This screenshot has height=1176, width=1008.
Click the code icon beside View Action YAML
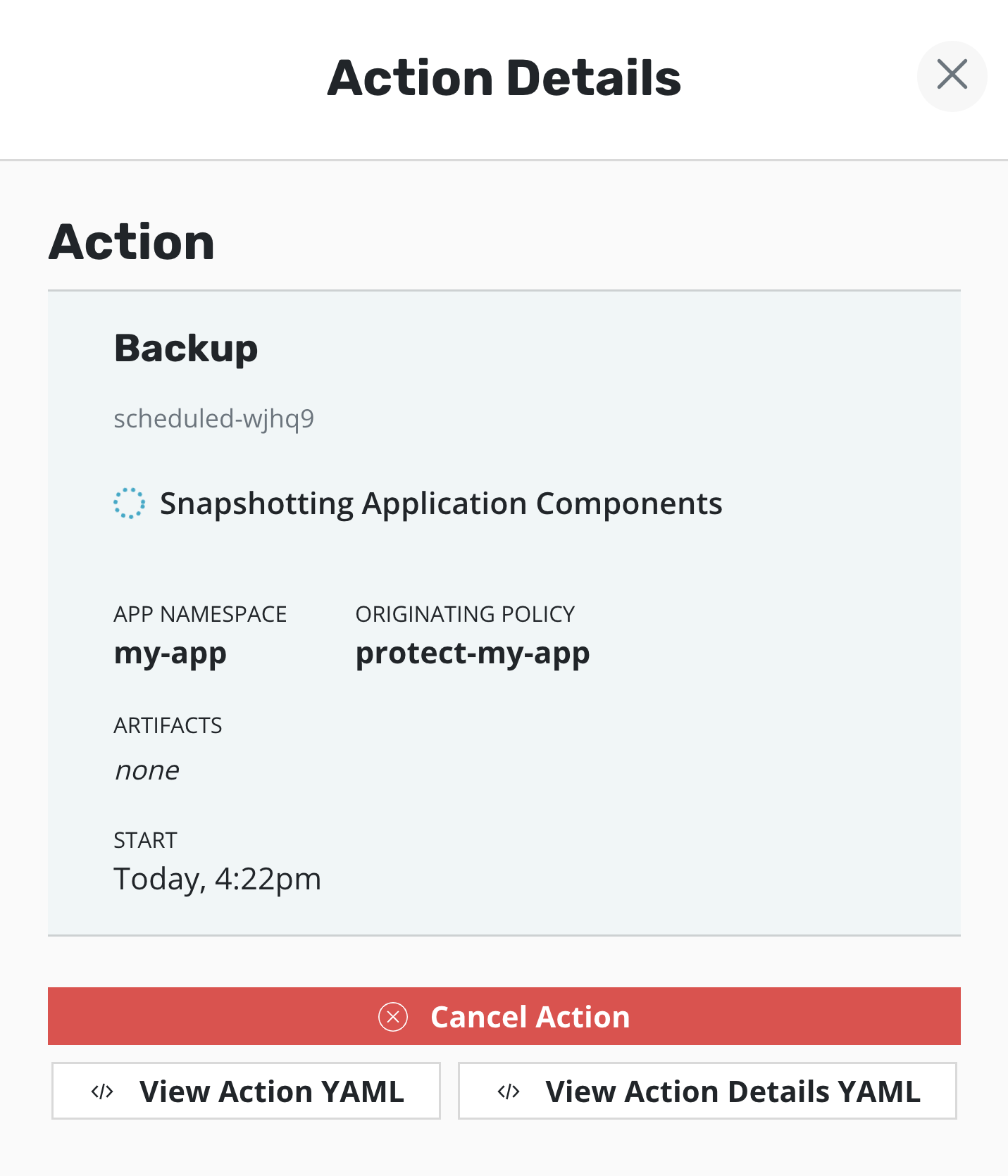pos(102,1091)
